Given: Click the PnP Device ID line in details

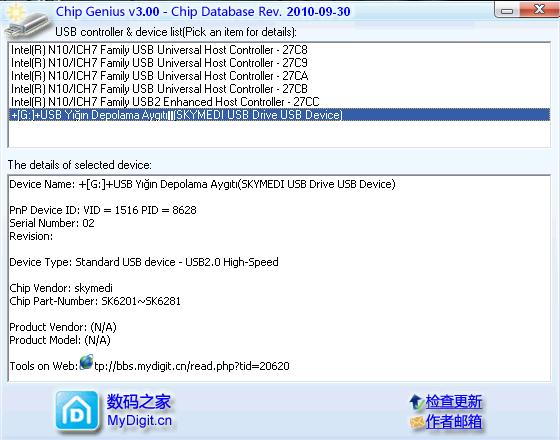Looking at the screenshot, I should coord(103,210).
